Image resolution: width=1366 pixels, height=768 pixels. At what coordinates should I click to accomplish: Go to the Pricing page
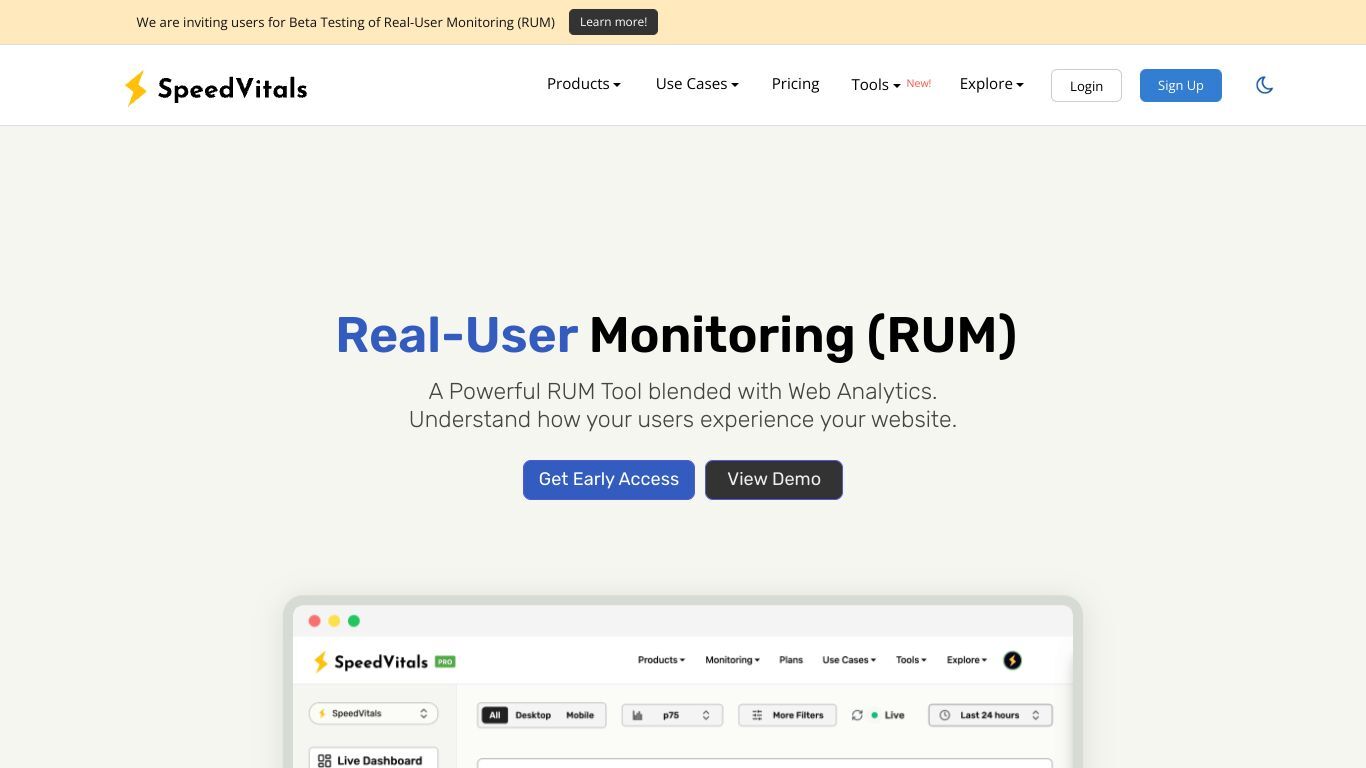tap(795, 84)
